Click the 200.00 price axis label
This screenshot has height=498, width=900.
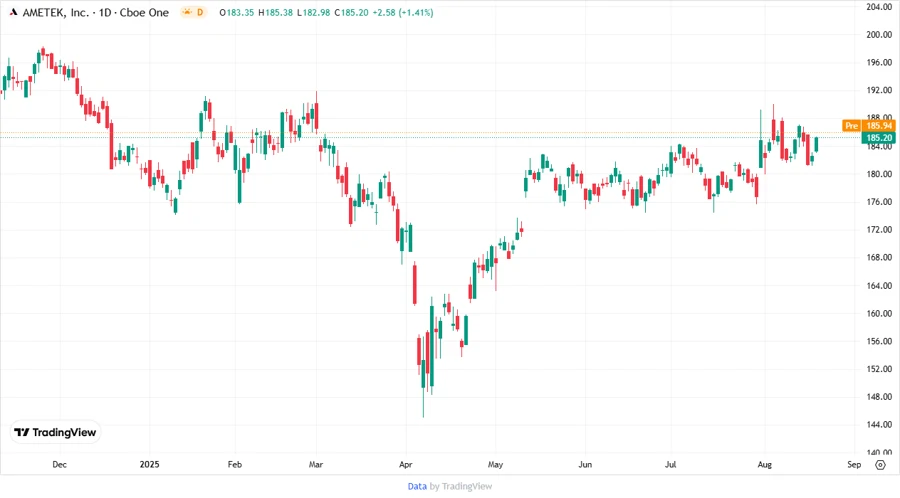(x=879, y=34)
